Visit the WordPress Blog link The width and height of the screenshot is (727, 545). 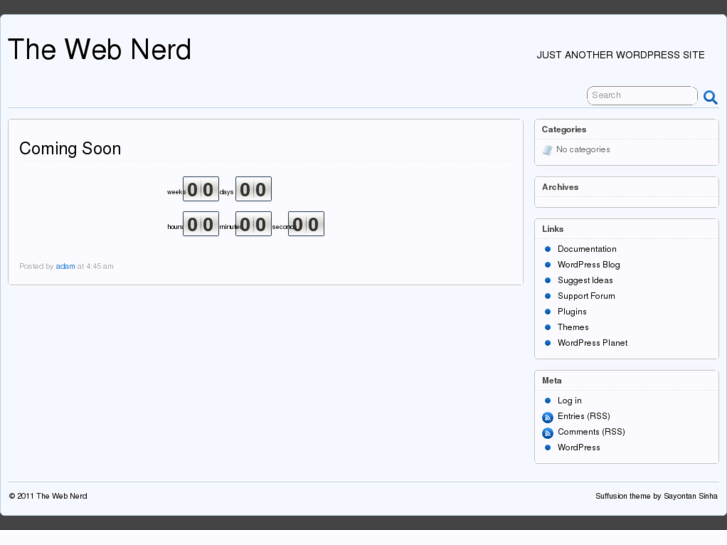tap(589, 265)
